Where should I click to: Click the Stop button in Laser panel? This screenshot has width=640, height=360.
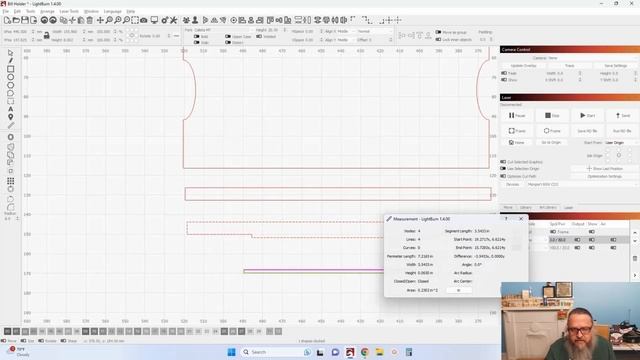[552, 116]
